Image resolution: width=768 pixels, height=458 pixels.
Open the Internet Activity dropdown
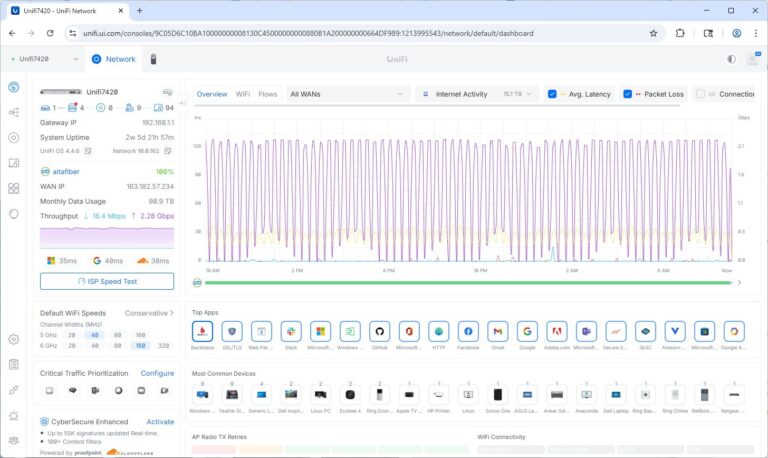click(x=477, y=94)
